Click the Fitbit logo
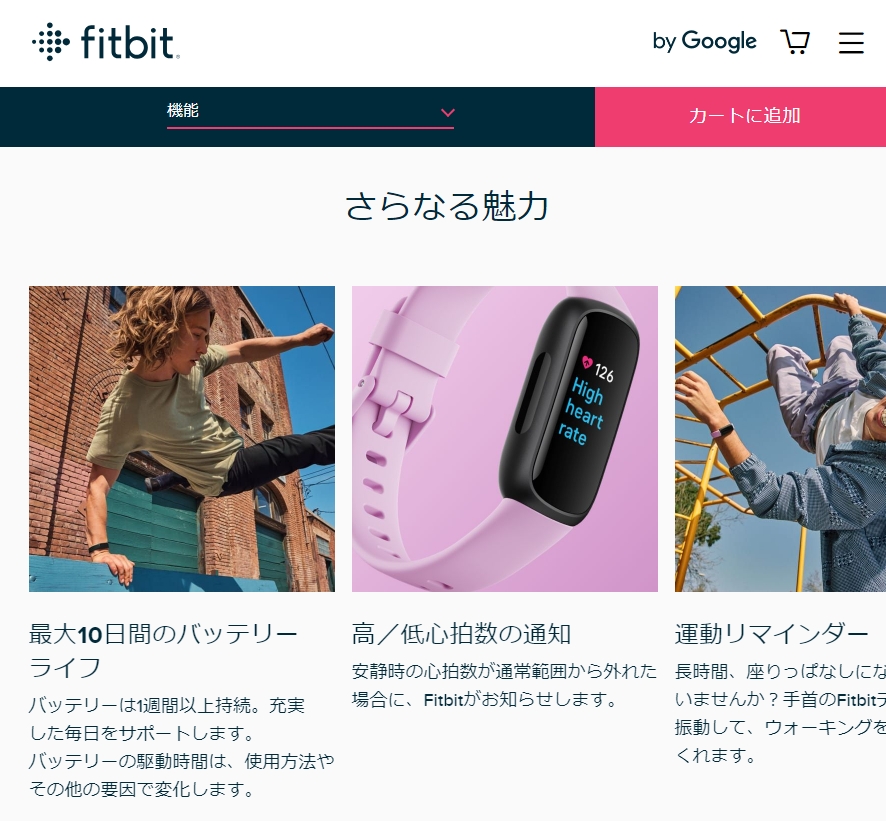Screen dimensions: 886x821 point(106,42)
